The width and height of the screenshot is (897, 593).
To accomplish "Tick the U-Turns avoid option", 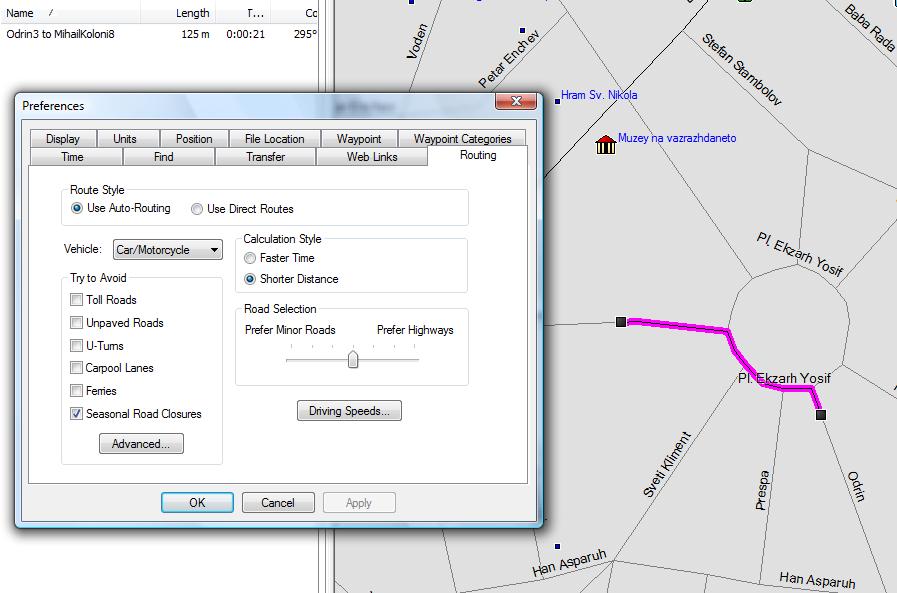I will [x=77, y=346].
